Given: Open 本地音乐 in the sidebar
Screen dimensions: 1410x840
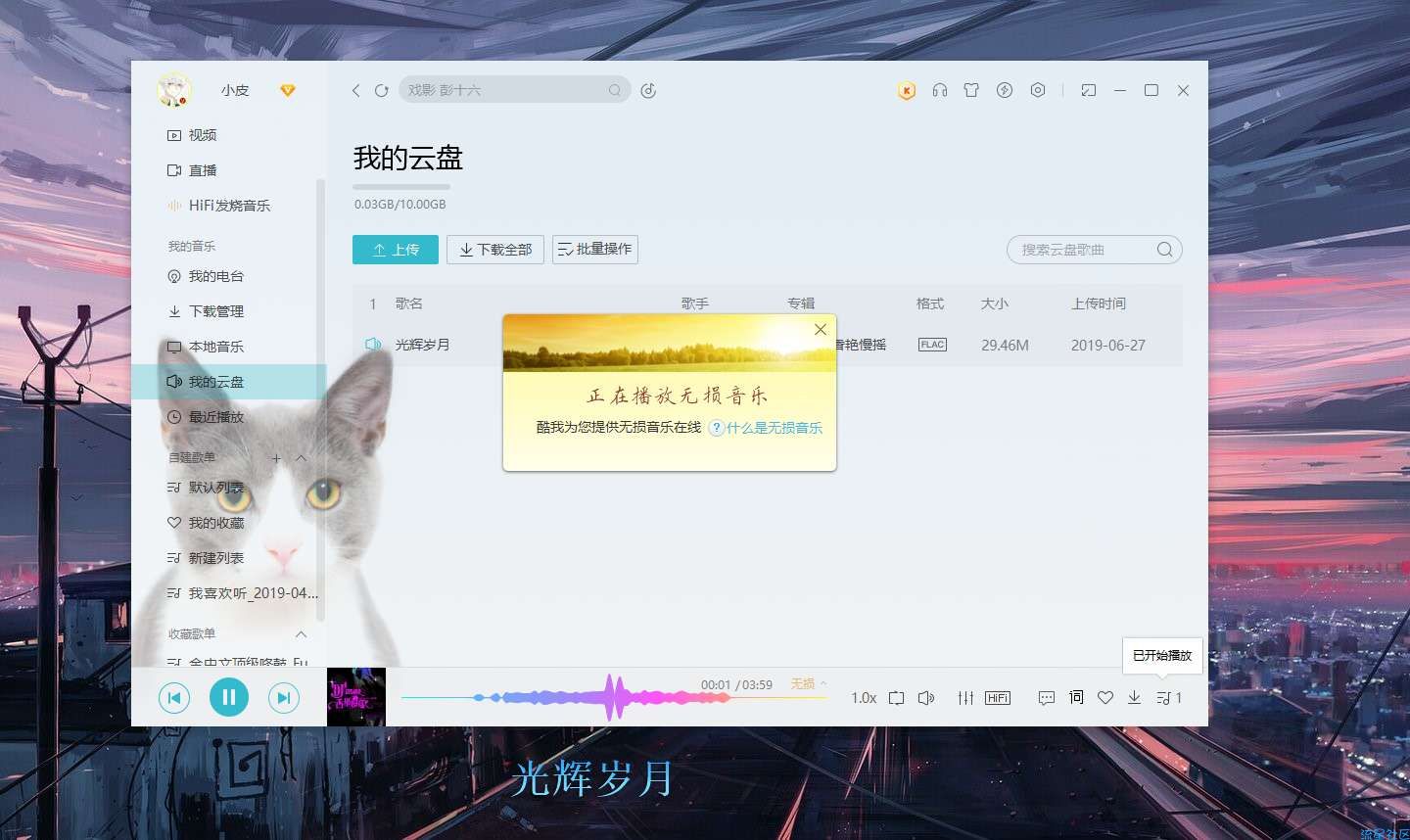Looking at the screenshot, I should click(216, 347).
